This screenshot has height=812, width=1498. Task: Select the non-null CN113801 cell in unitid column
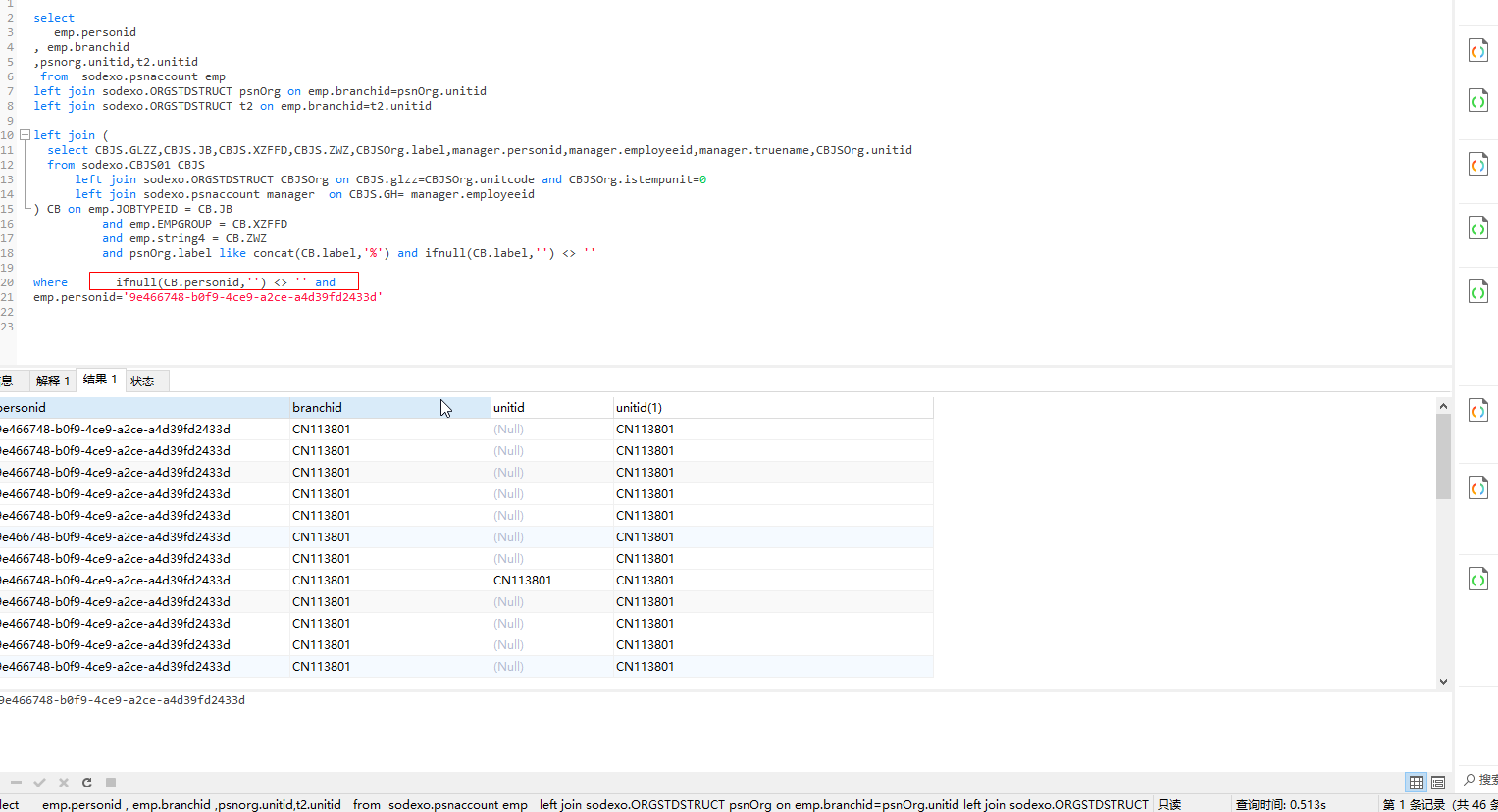[523, 580]
